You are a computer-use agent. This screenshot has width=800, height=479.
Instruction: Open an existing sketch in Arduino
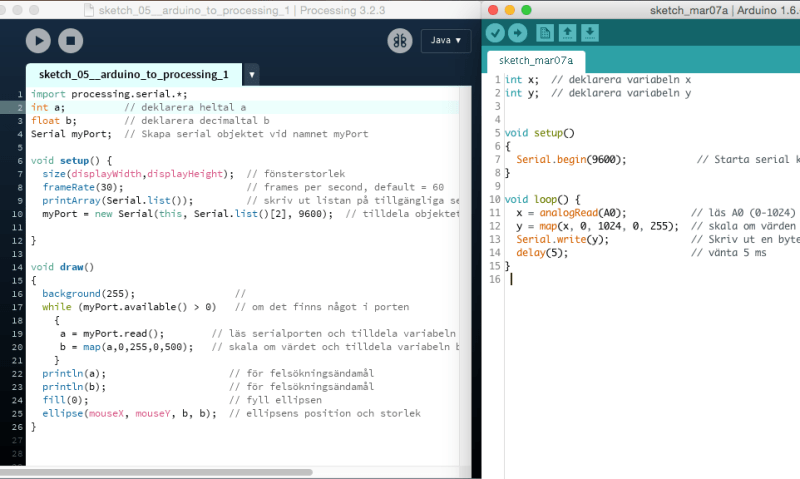(x=567, y=33)
